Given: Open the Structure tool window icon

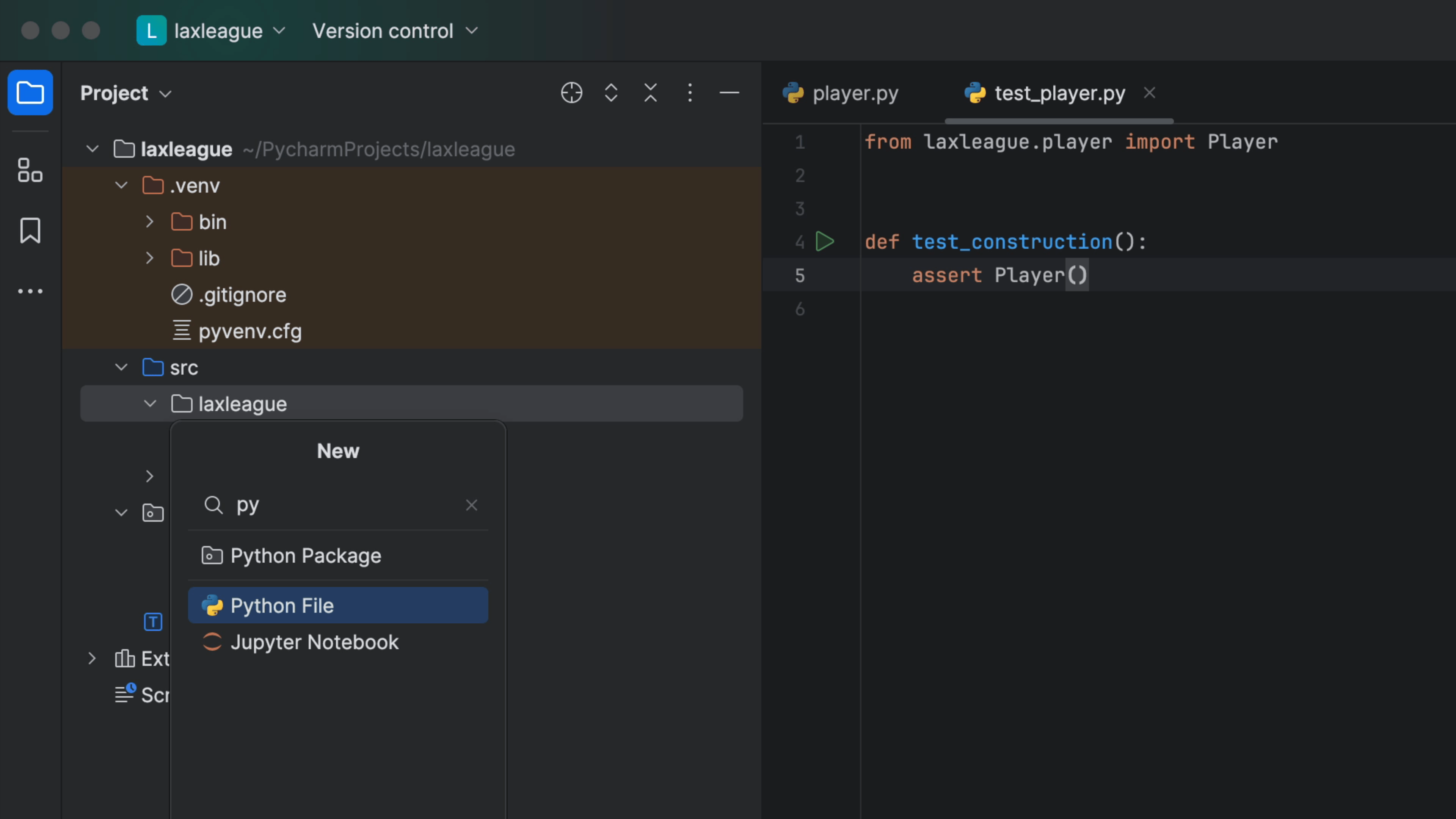Looking at the screenshot, I should click(x=30, y=170).
